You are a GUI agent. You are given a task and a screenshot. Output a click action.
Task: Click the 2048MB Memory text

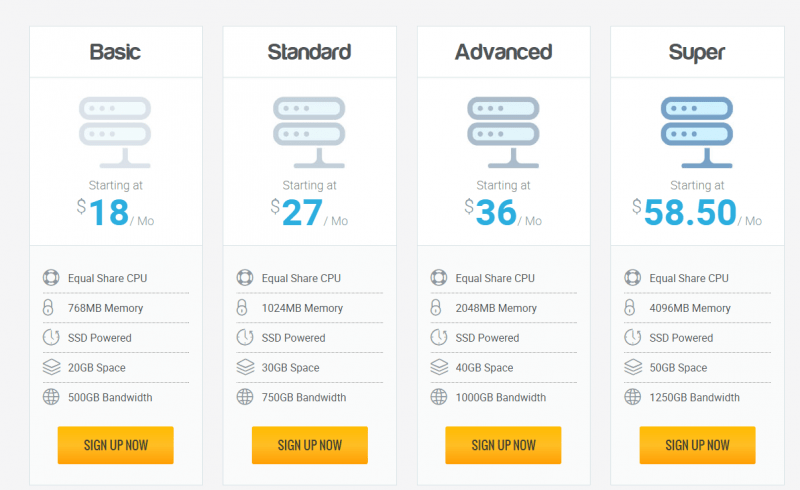coord(496,308)
